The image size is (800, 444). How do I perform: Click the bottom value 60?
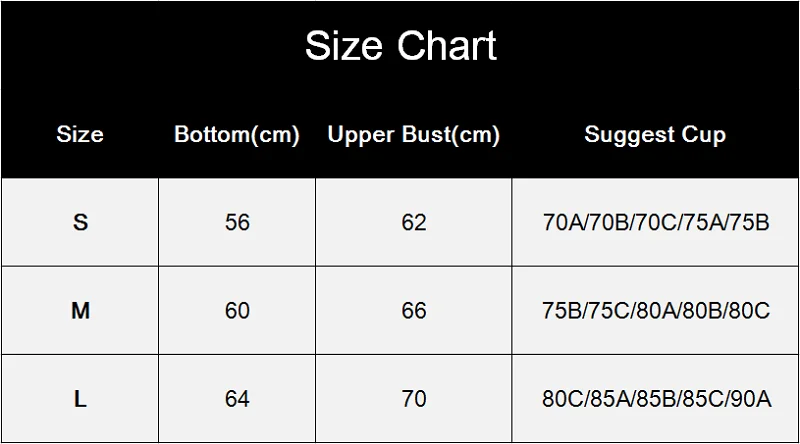[x=237, y=310]
